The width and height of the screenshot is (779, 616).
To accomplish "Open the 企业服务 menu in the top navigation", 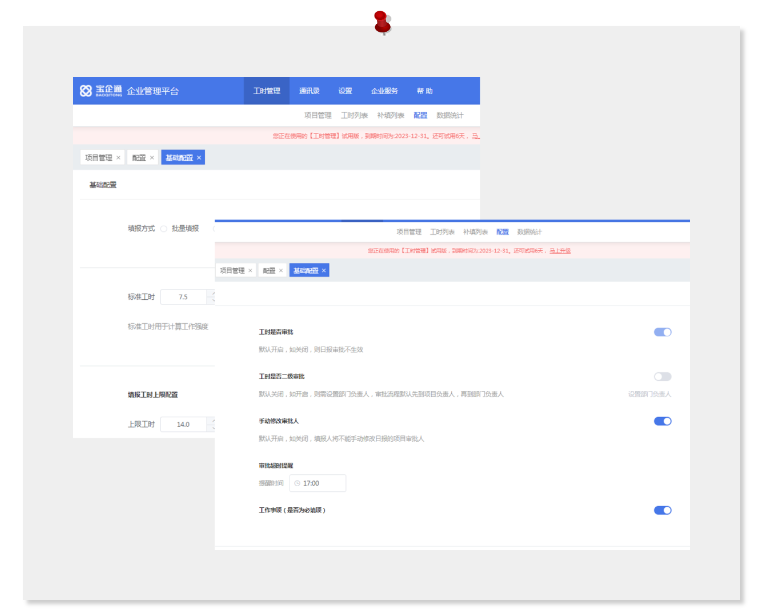I will tap(384, 90).
